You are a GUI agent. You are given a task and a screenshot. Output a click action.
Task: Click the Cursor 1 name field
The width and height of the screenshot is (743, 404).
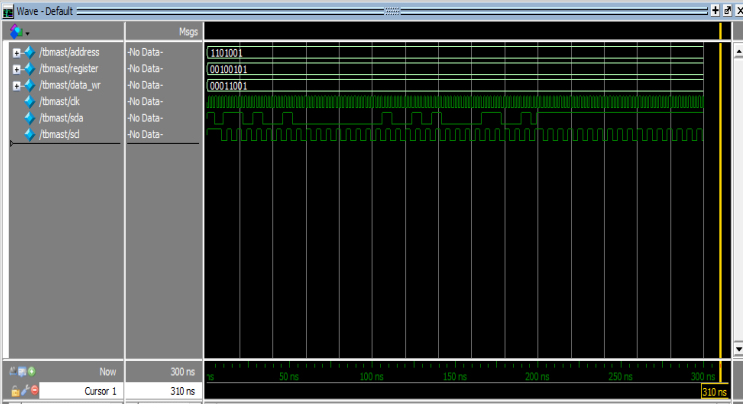(x=81, y=391)
